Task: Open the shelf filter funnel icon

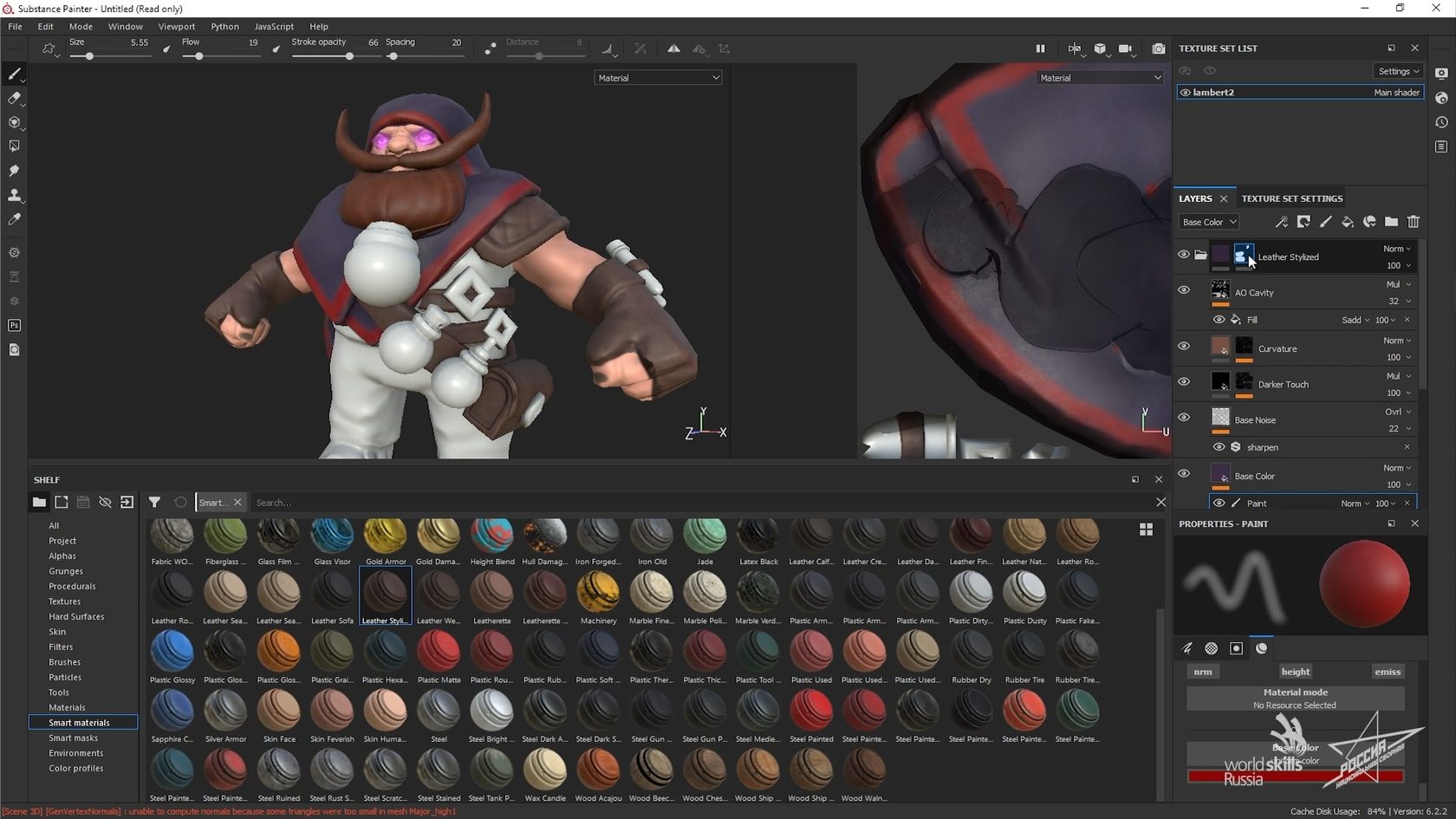Action: (154, 502)
